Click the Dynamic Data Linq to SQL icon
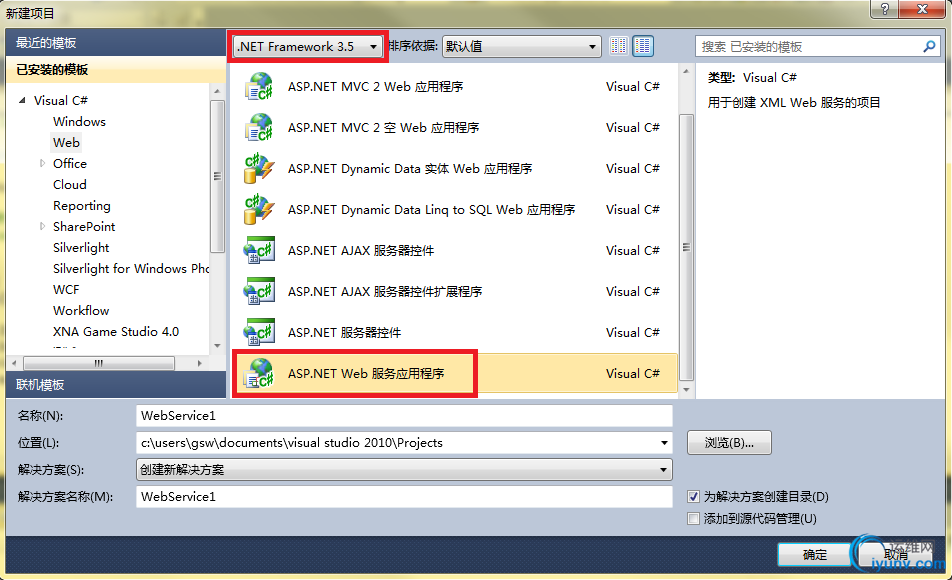 259,210
